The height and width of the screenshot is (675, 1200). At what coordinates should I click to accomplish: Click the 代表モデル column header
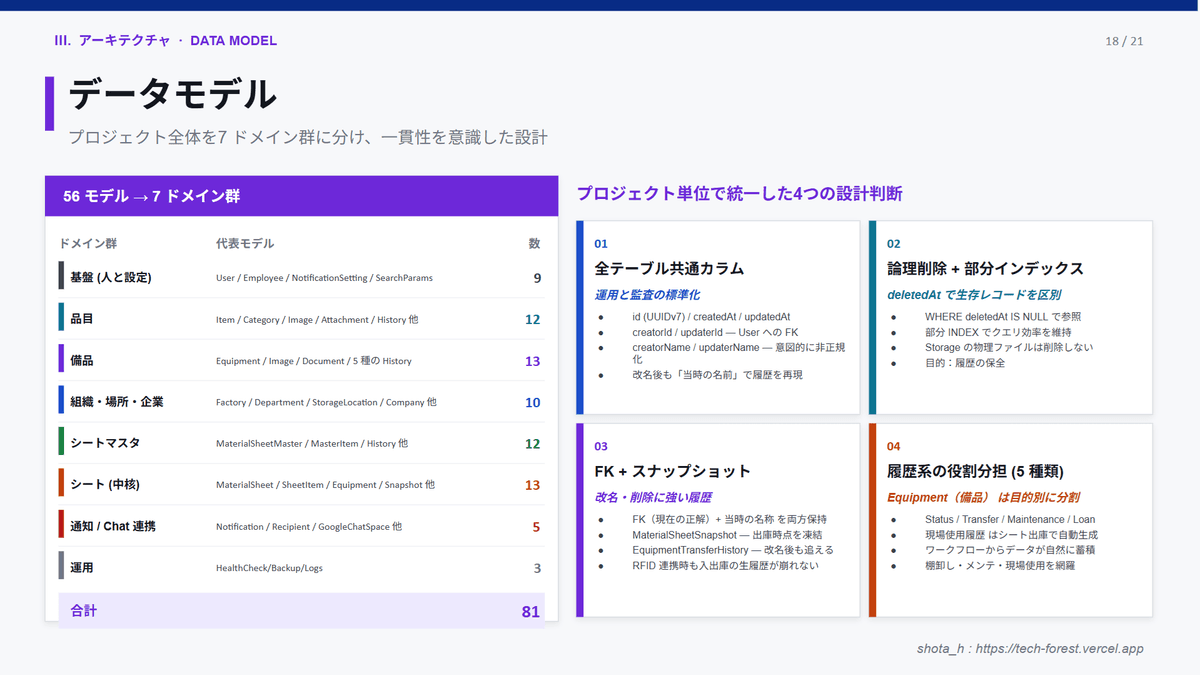[x=244, y=244]
